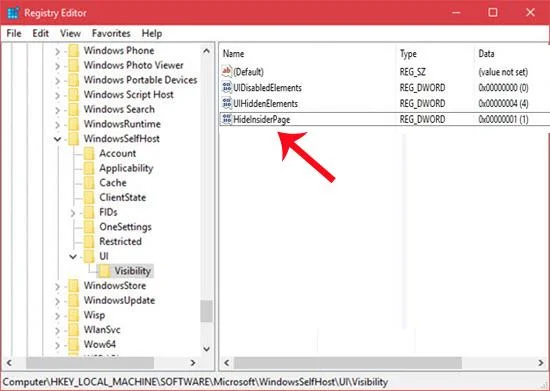Collapse the UI key
The height and width of the screenshot is (391, 550).
point(73,257)
